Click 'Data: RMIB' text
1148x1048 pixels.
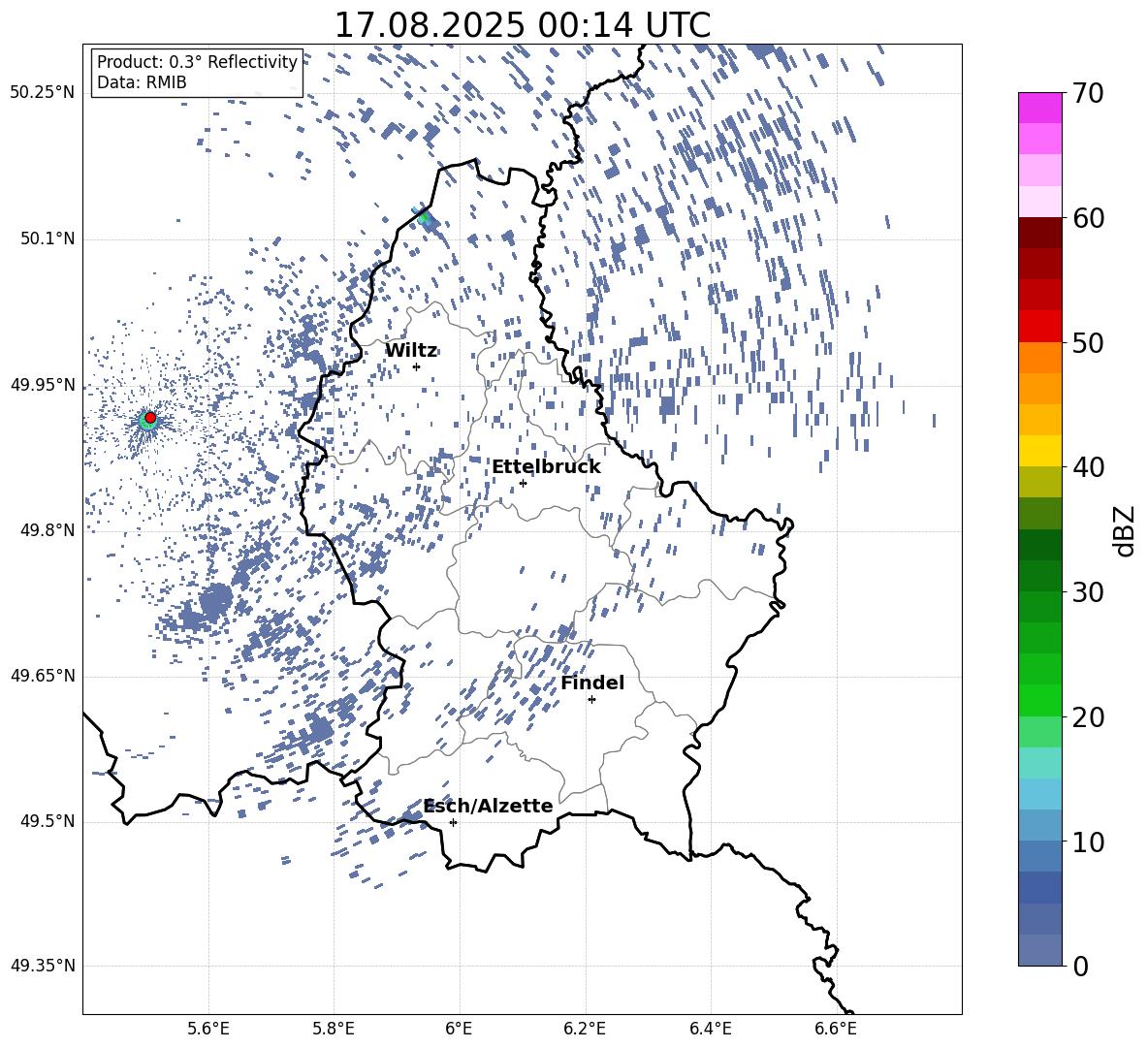coord(142,82)
